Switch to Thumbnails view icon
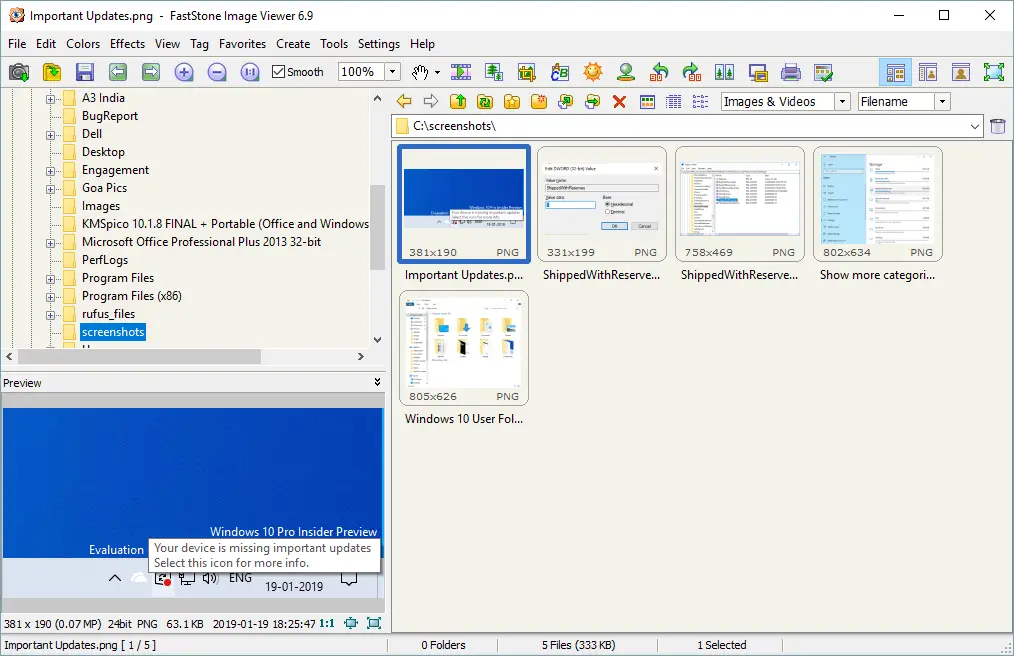The width and height of the screenshot is (1014, 656). (x=647, y=102)
